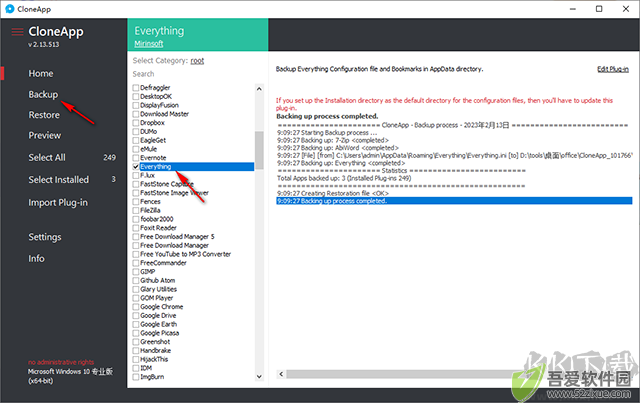Start the Backup from sidebar
Screen dimensions: 640x403
[43, 94]
